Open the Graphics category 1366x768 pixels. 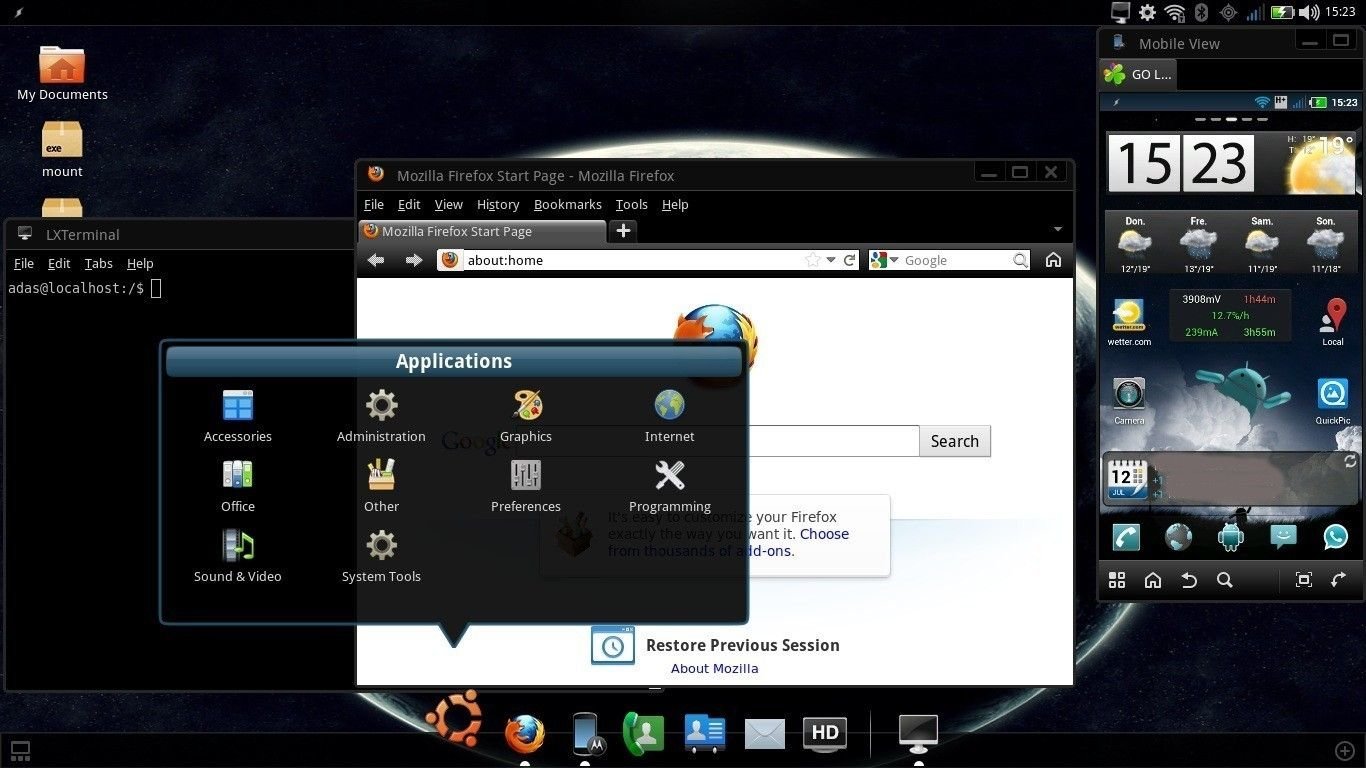tap(526, 416)
